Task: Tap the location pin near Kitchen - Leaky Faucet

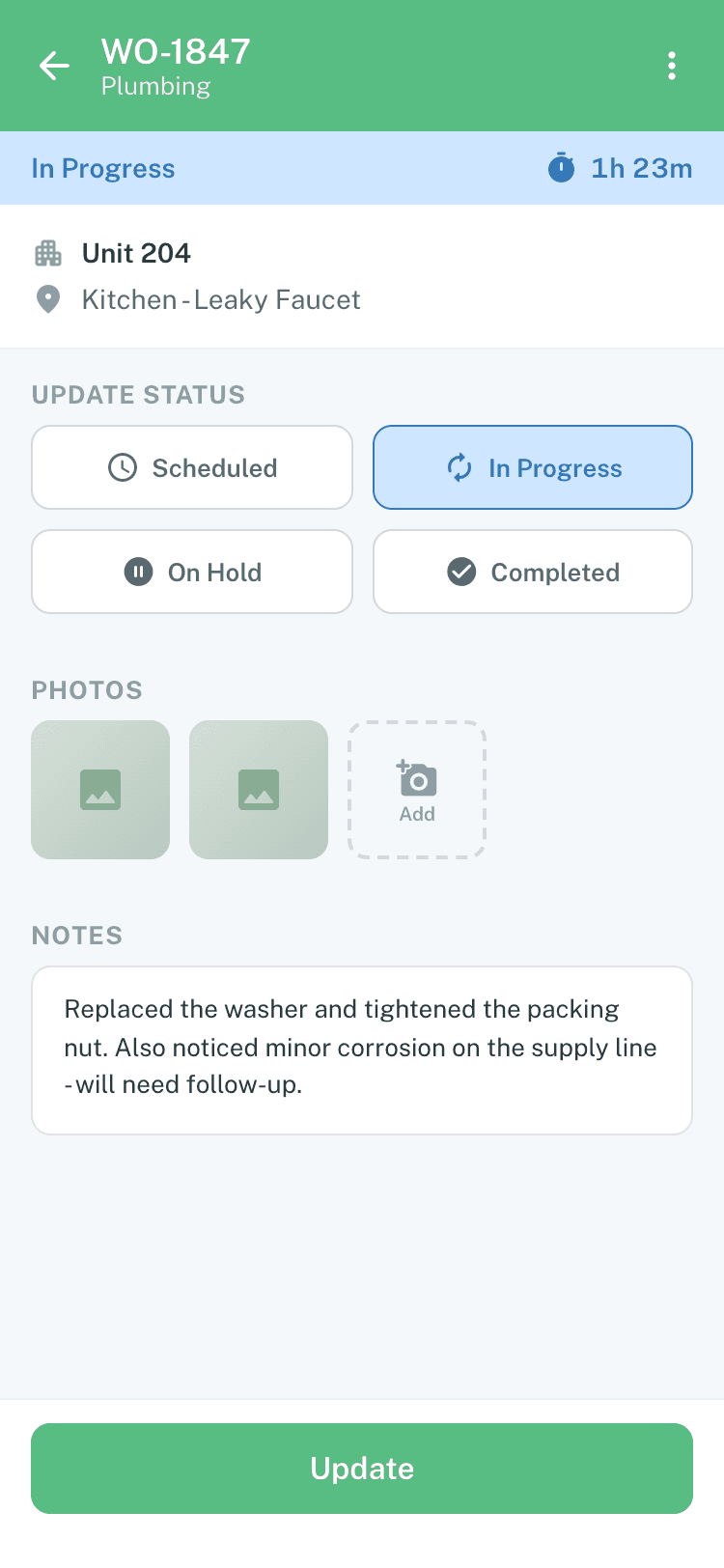Action: click(x=47, y=299)
